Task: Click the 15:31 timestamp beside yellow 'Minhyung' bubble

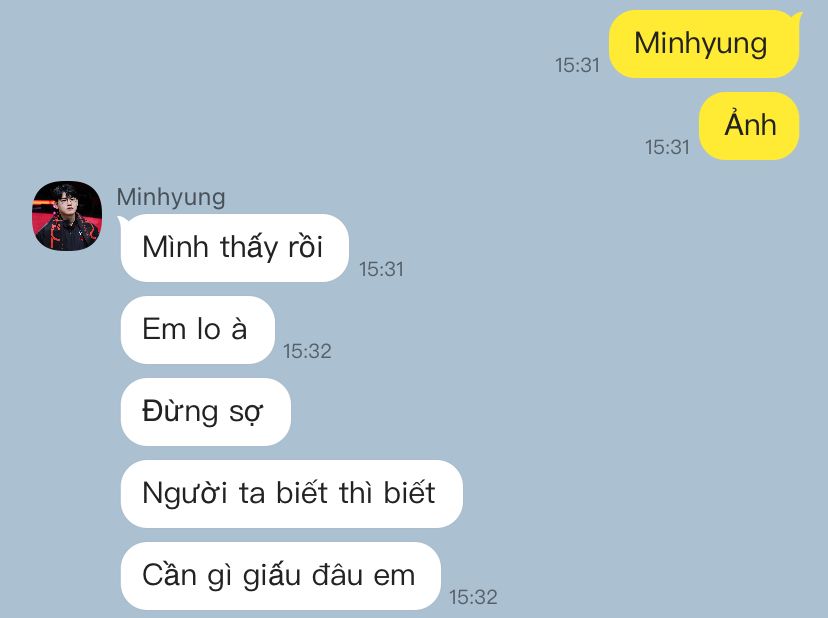Action: pyautogui.click(x=577, y=65)
